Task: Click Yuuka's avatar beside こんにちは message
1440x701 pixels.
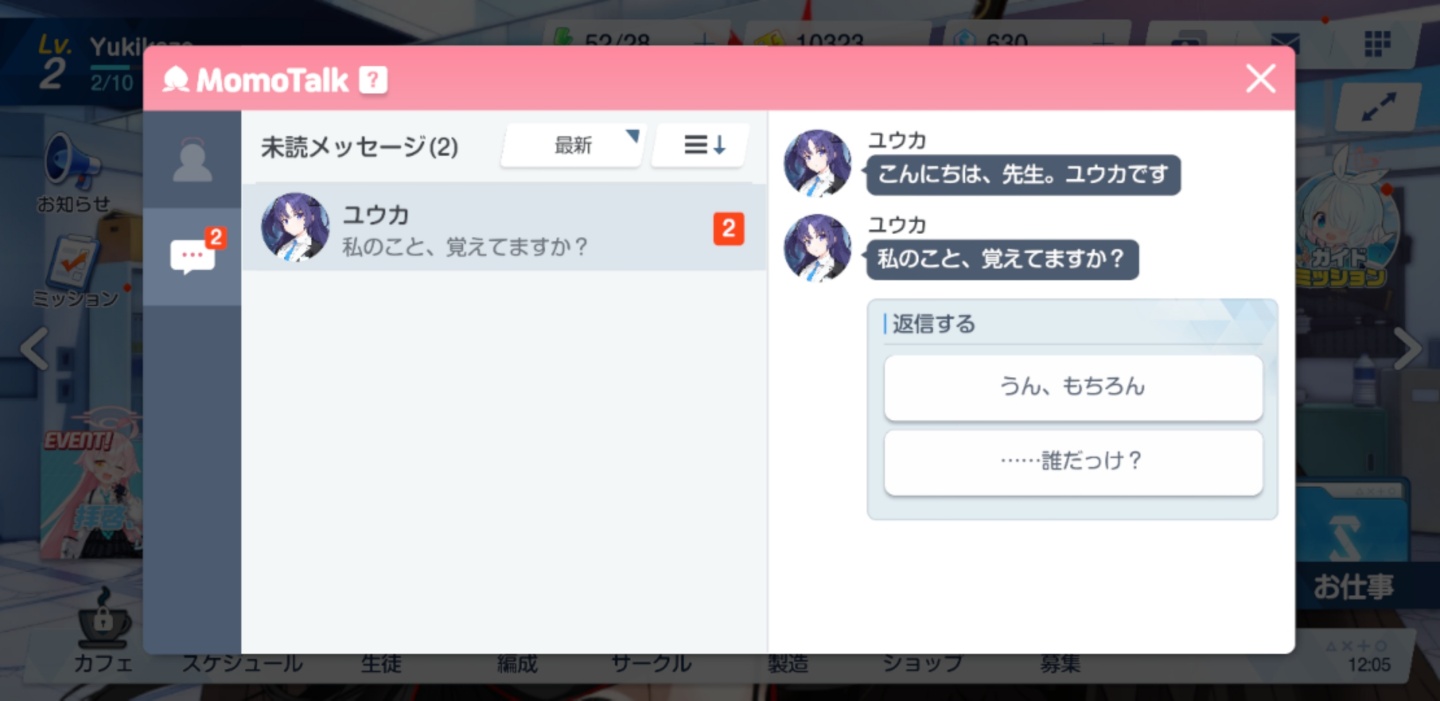Action: 817,162
